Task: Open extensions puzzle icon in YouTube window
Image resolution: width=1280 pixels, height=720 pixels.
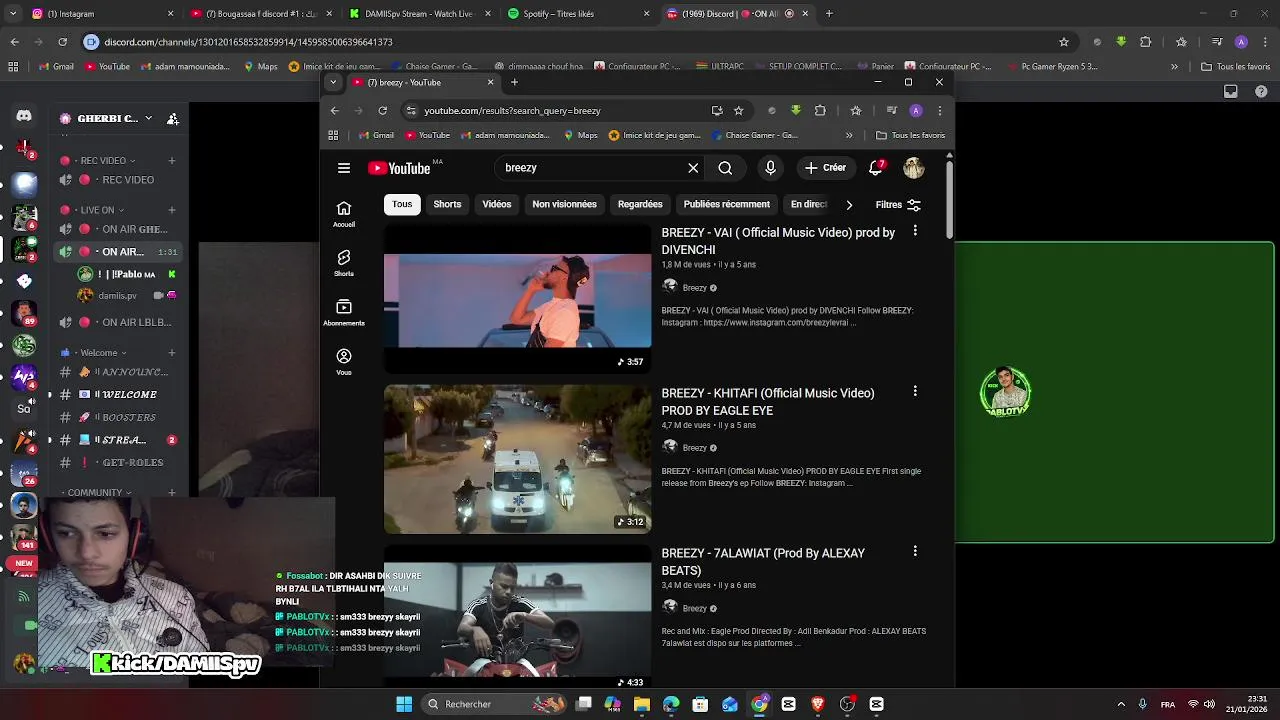Action: [x=820, y=111]
